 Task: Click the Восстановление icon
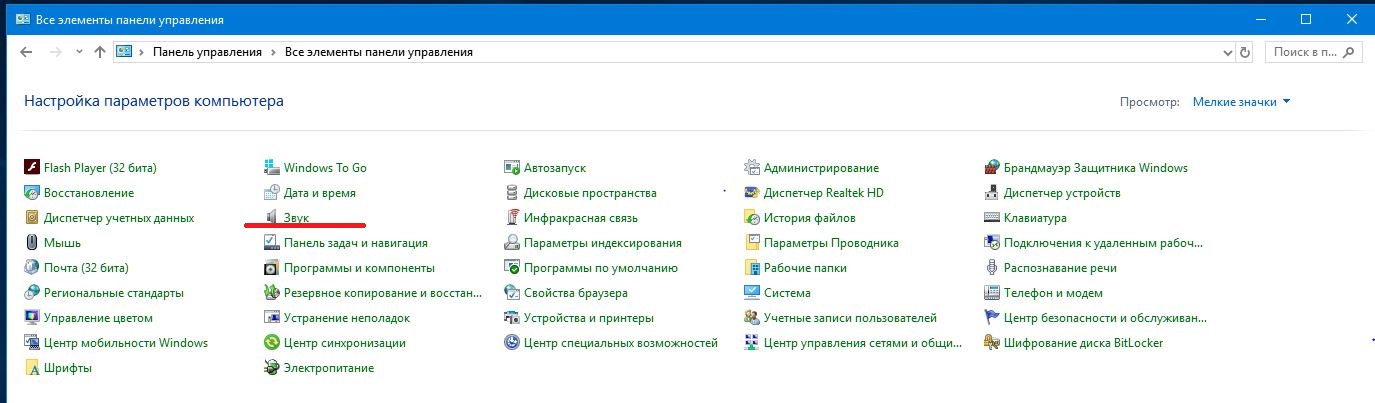32,193
